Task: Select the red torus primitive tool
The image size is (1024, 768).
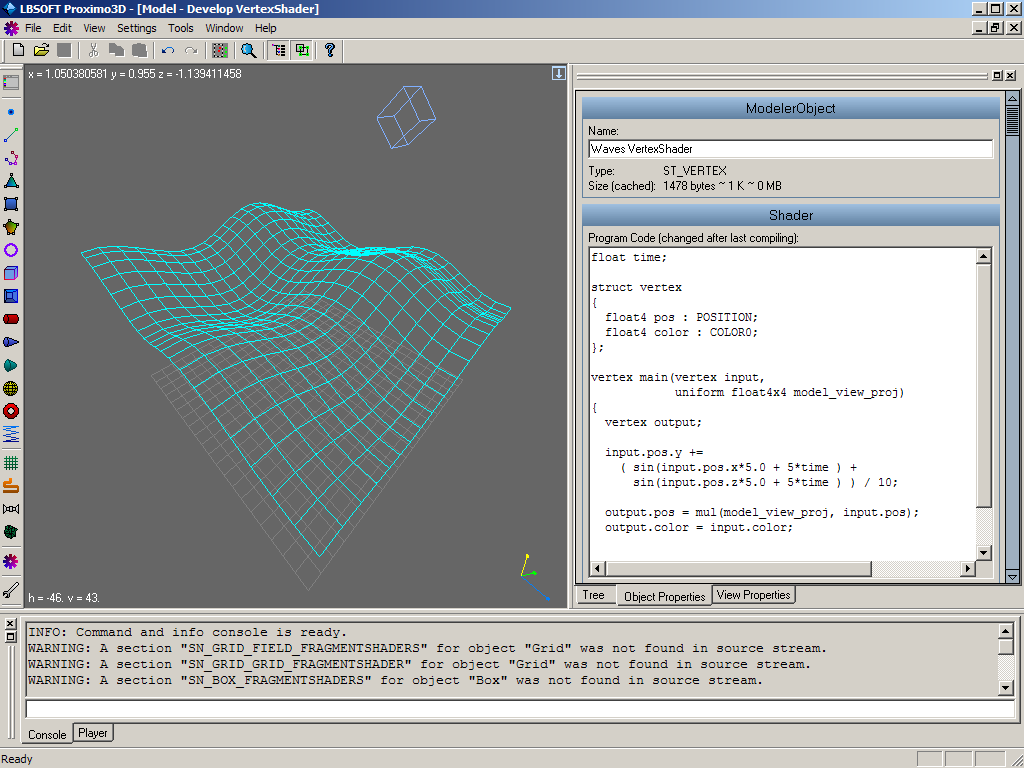Action: tap(11, 411)
